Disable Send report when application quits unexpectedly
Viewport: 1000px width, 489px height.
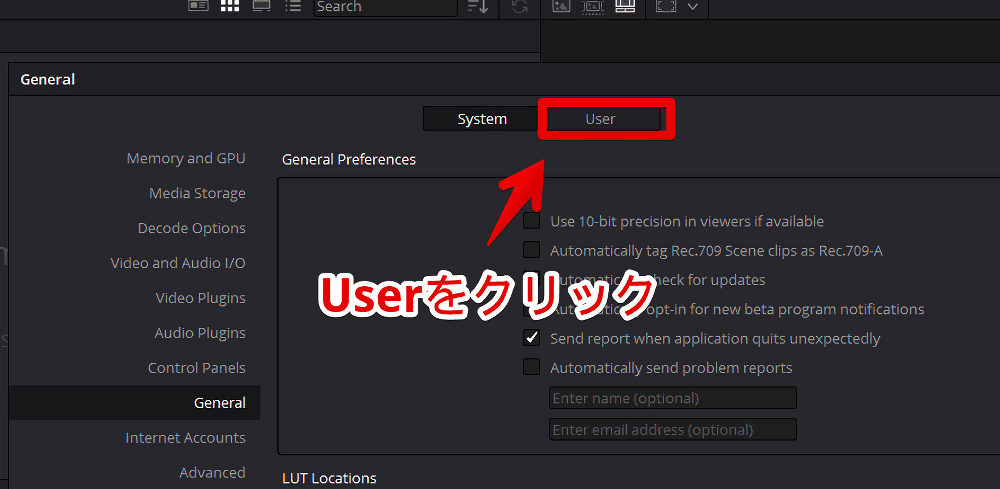tap(531, 339)
